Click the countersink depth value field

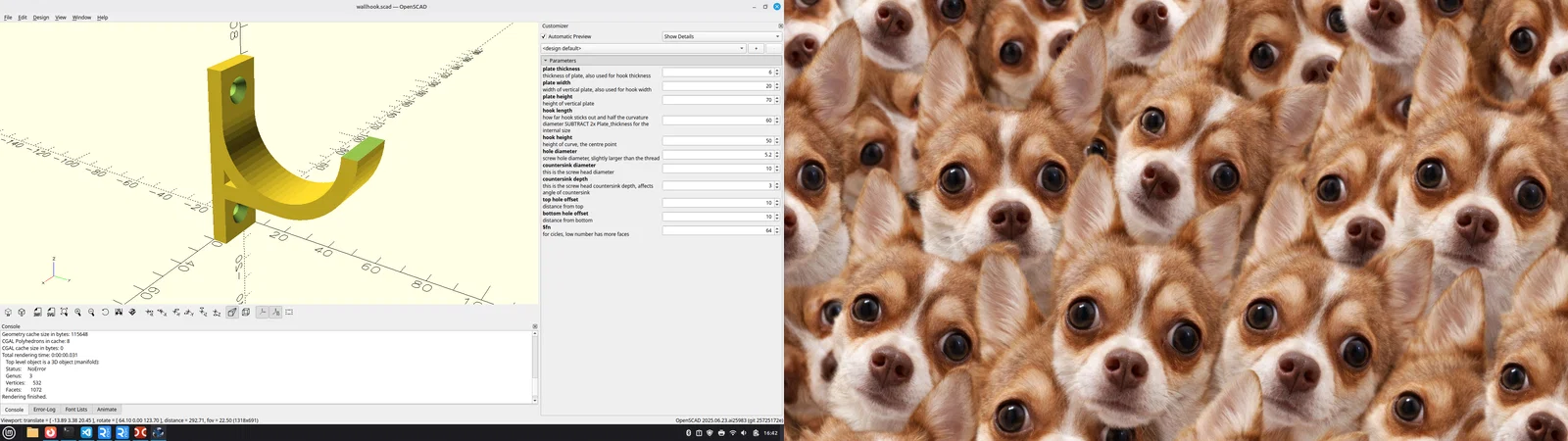click(717, 185)
